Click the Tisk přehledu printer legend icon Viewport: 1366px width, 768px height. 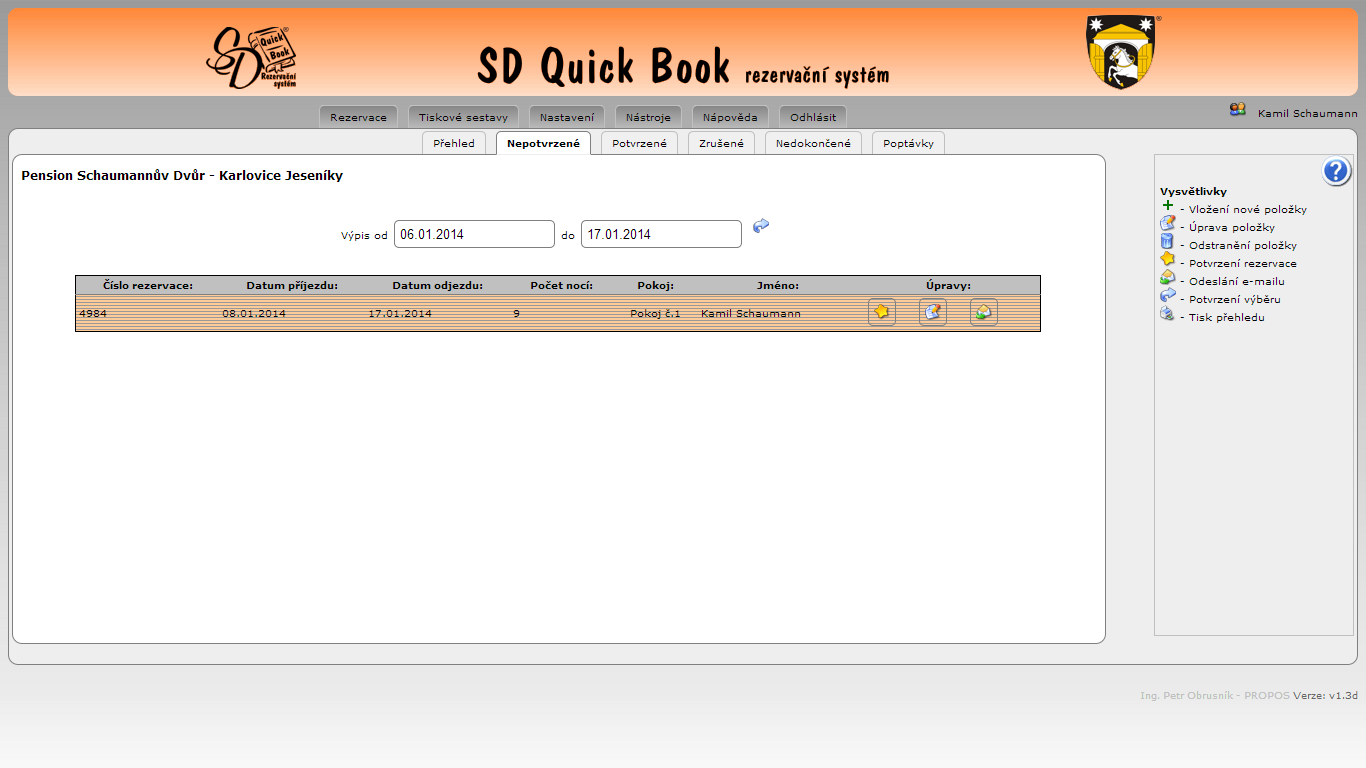coord(1167,313)
